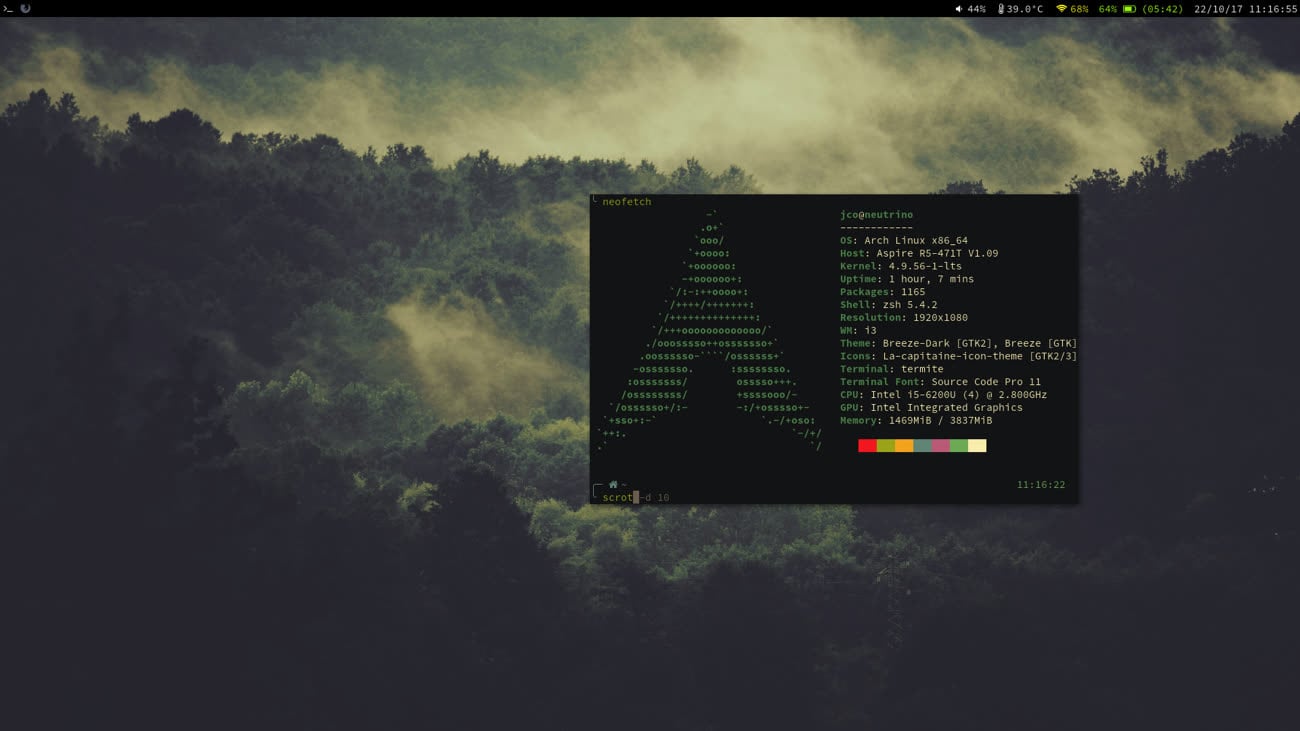Click the terminal cursor after 'scrot'
Viewport: 1300px width, 731px height.
coord(636,497)
